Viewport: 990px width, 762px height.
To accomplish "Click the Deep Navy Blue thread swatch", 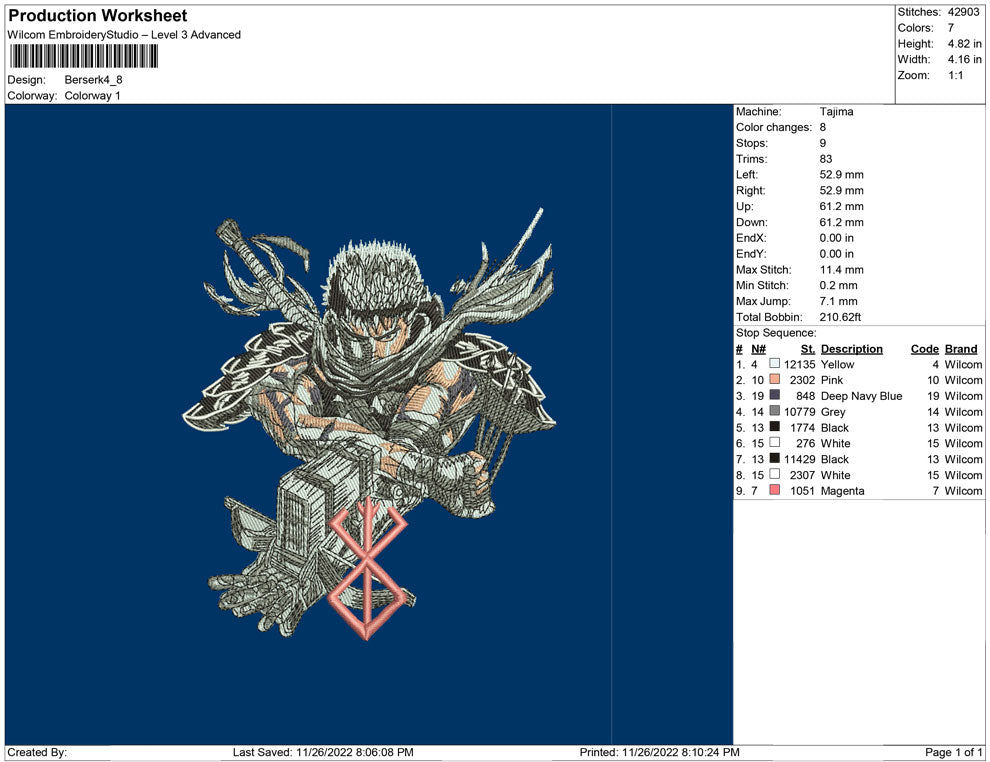I will (774, 396).
